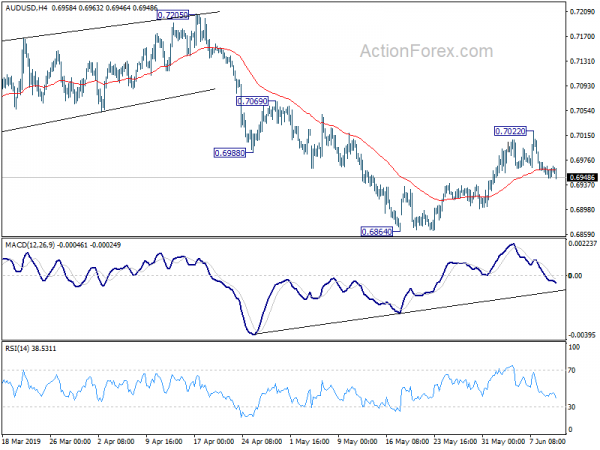Click the 1 May 16:00 date label
Screen dimensions: 600x450
click(x=309, y=441)
